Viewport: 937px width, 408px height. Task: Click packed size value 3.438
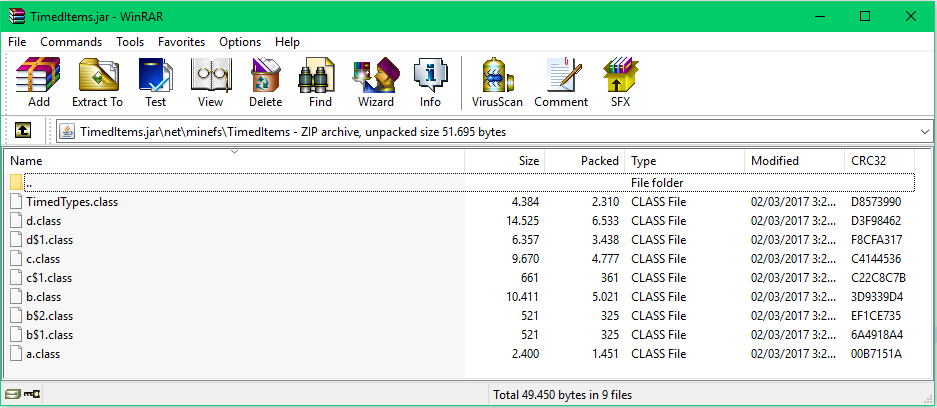tap(605, 240)
